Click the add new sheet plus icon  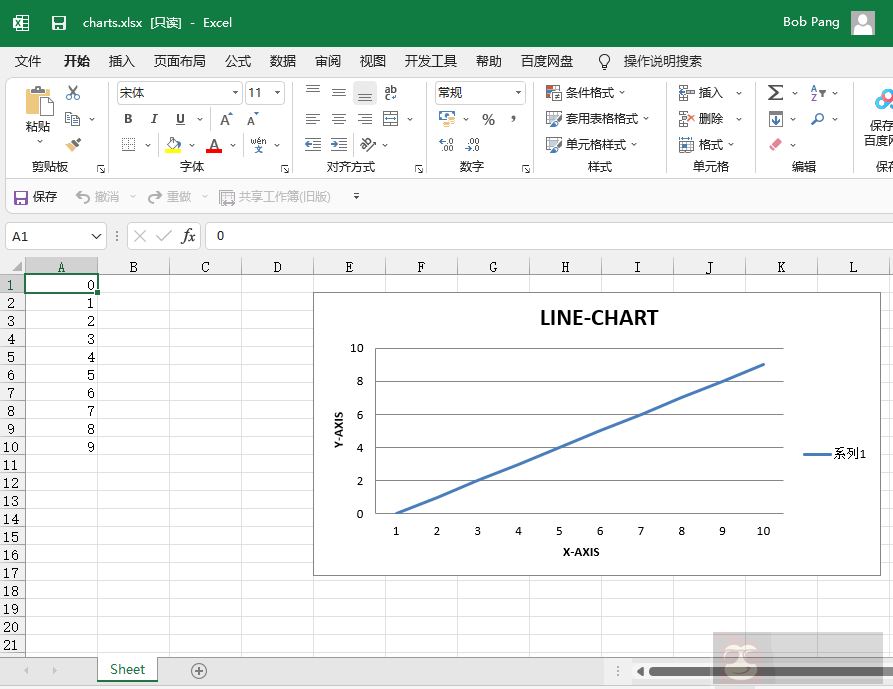[199, 670]
